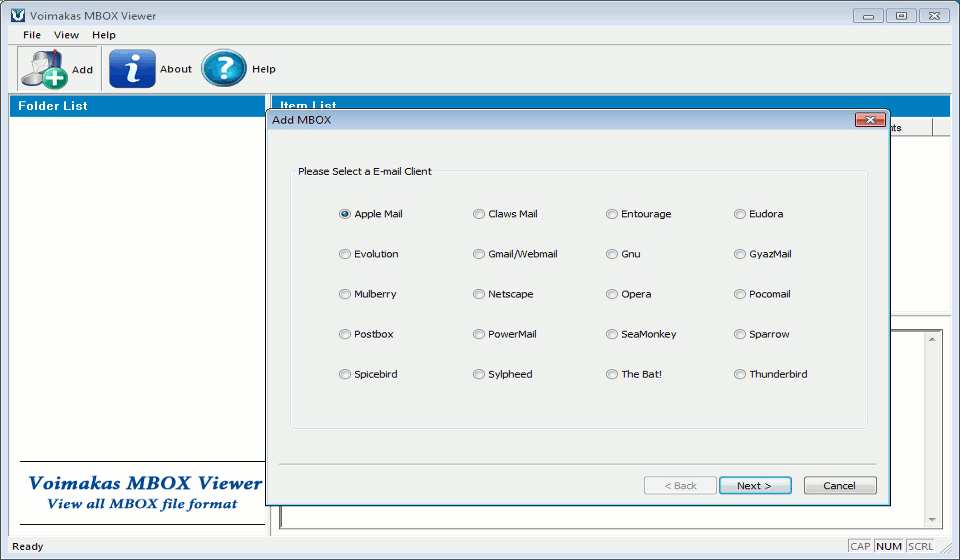960x560 pixels.
Task: Click the preview pane scroll down arrow
Action: tap(932, 520)
